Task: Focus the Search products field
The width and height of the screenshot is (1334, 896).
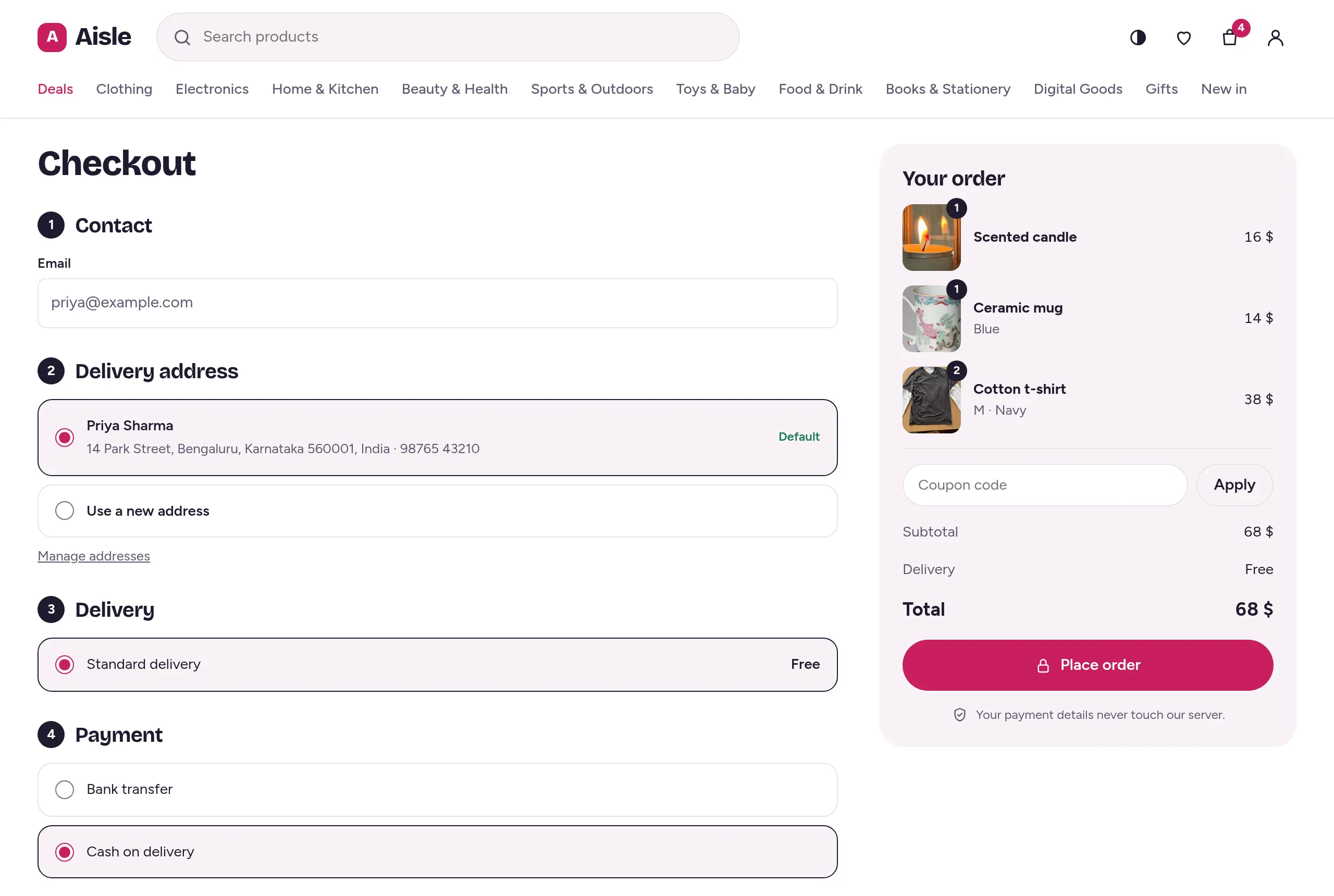Action: tap(448, 37)
